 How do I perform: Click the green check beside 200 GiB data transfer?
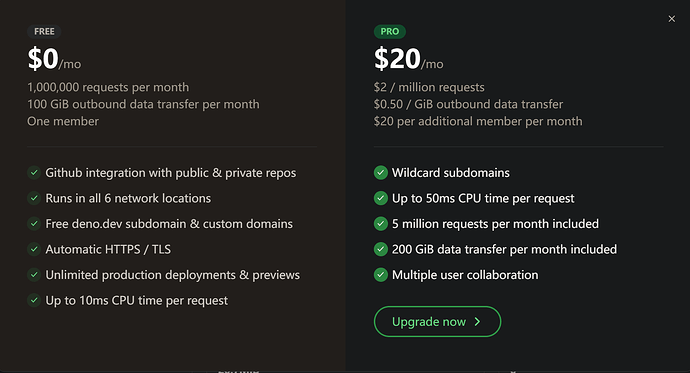pos(381,249)
